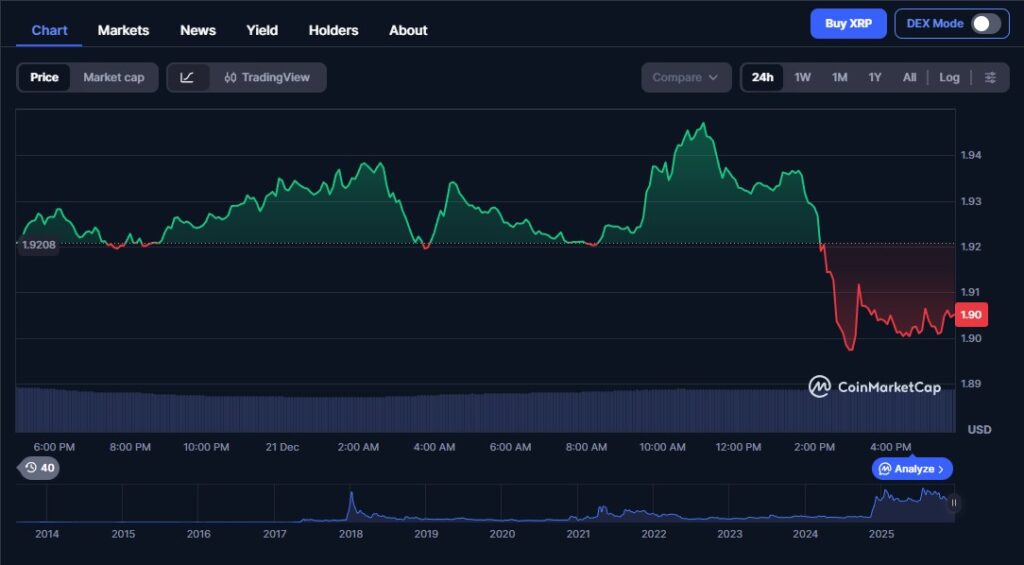Open the Chart tab
Screen dimensions: 1024x565
pos(50,30)
